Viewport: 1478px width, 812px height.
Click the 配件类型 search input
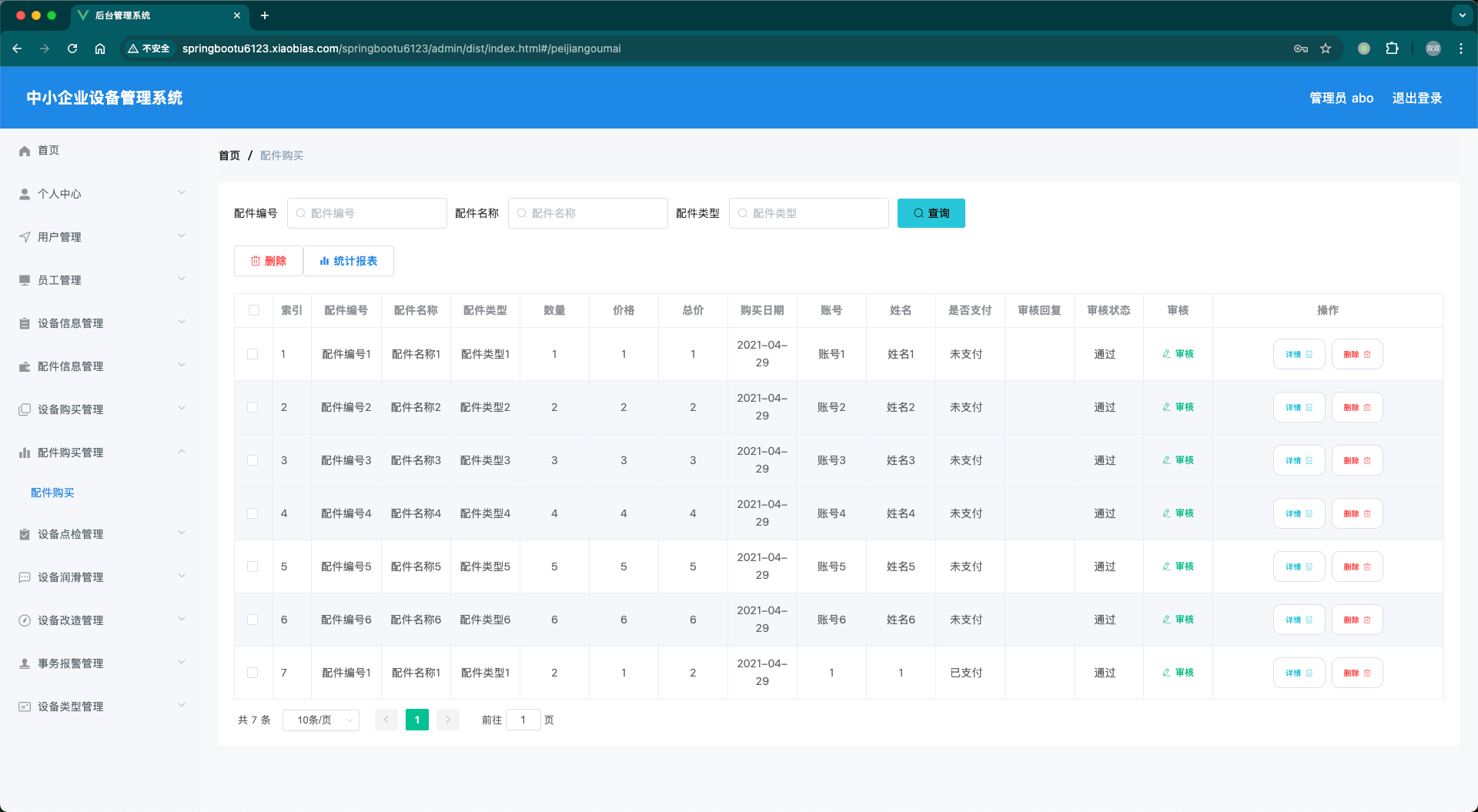click(809, 213)
